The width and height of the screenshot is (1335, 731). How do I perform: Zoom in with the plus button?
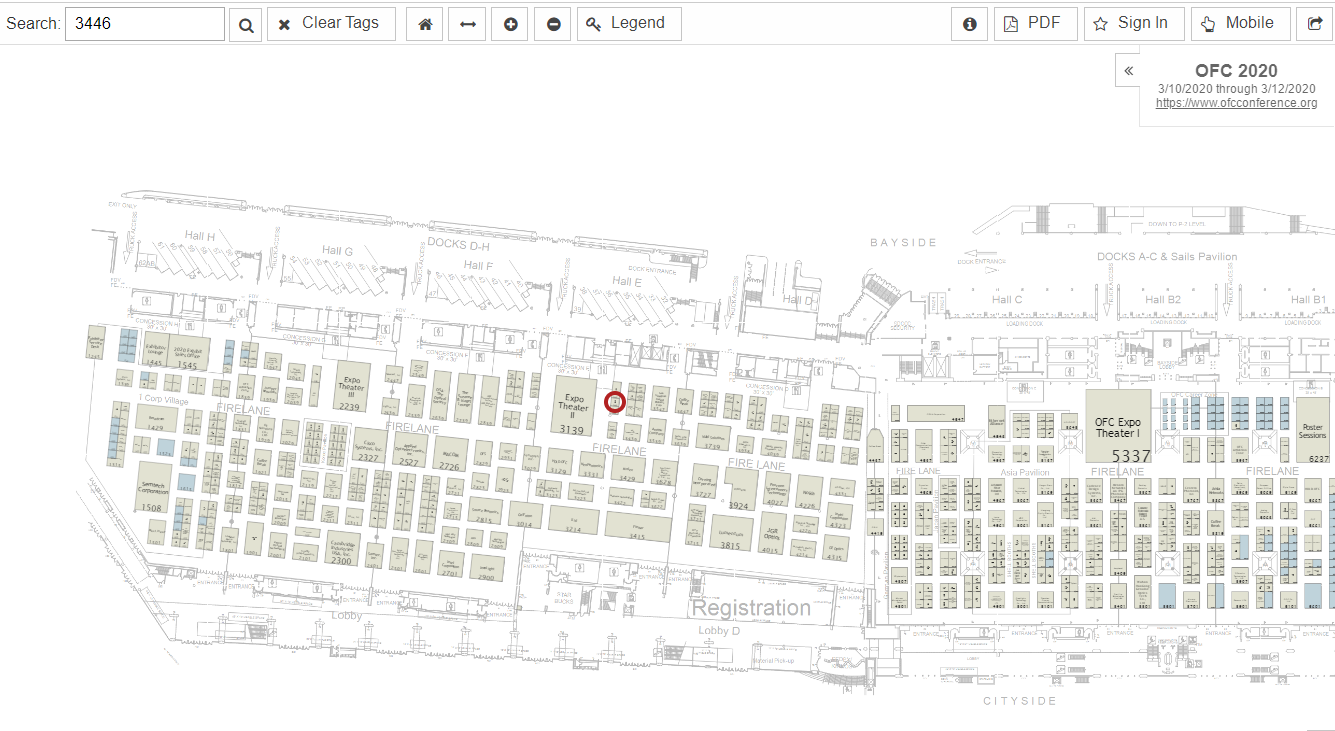[511, 24]
